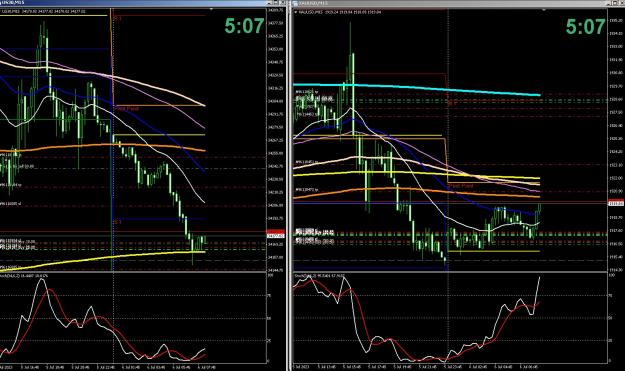Image resolution: width=625 pixels, height=371 pixels.
Task: Select the Pivot Point label on US30 chart
Action: 127,108
